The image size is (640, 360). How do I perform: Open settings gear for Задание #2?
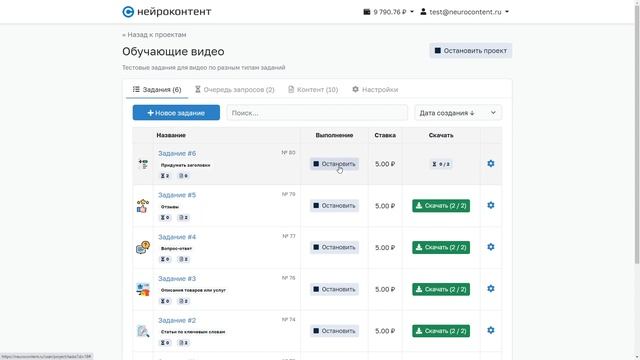point(491,330)
